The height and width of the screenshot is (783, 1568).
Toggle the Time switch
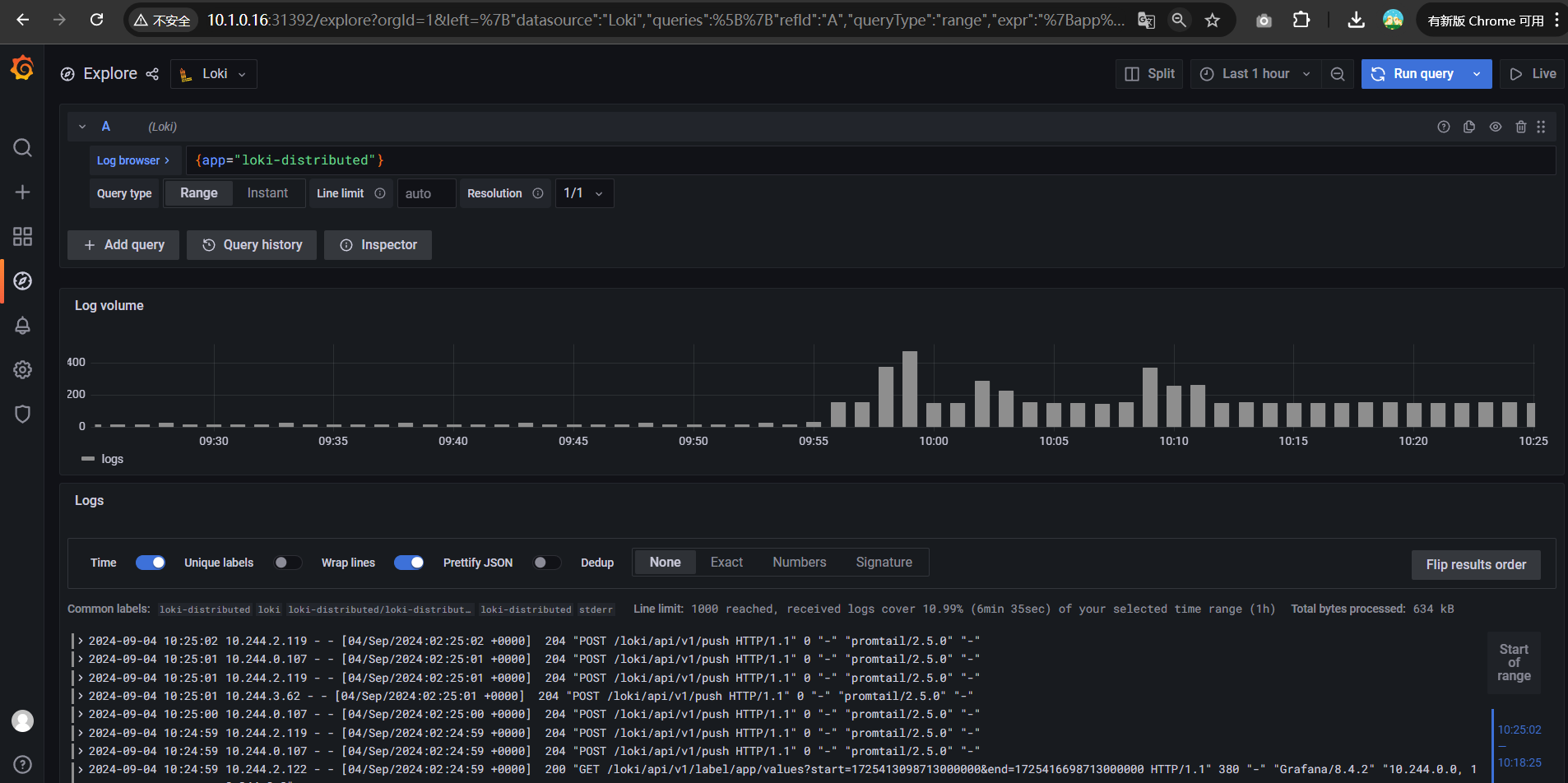[x=151, y=563]
